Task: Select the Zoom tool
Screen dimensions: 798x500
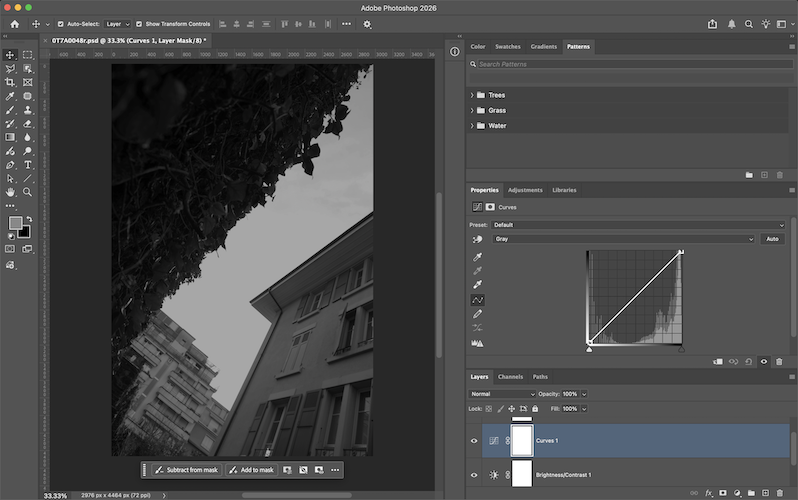Action: pos(27,192)
